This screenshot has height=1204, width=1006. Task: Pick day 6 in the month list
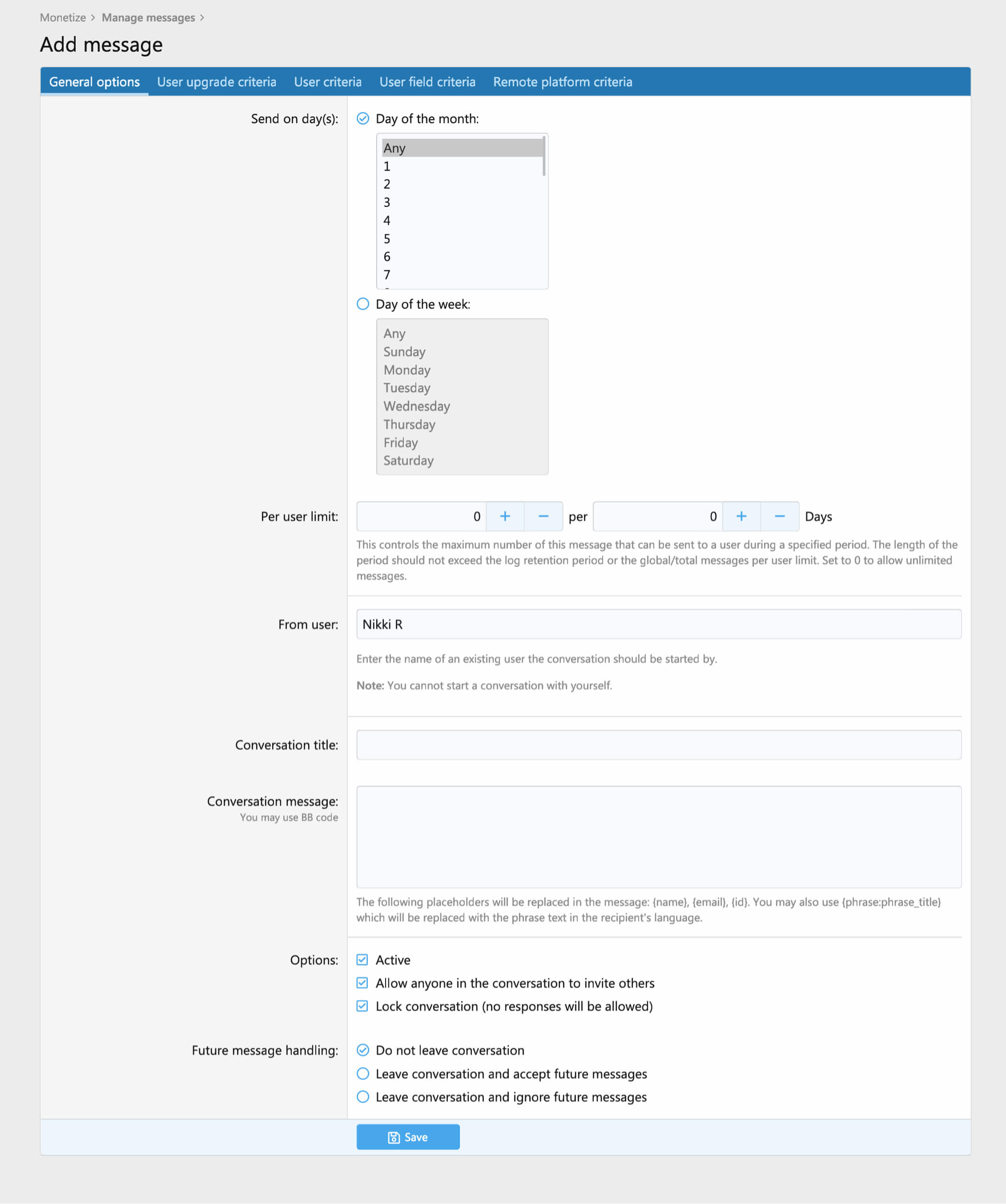(x=462, y=257)
